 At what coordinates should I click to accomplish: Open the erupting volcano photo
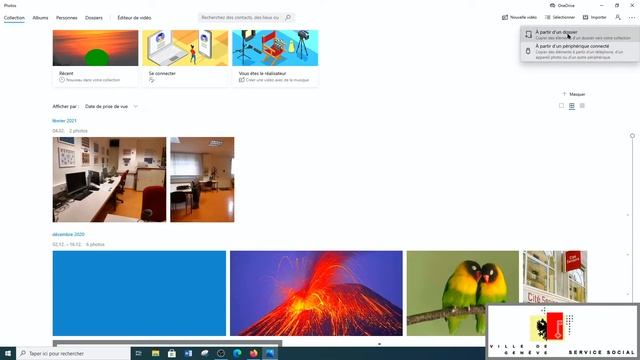[316, 293]
